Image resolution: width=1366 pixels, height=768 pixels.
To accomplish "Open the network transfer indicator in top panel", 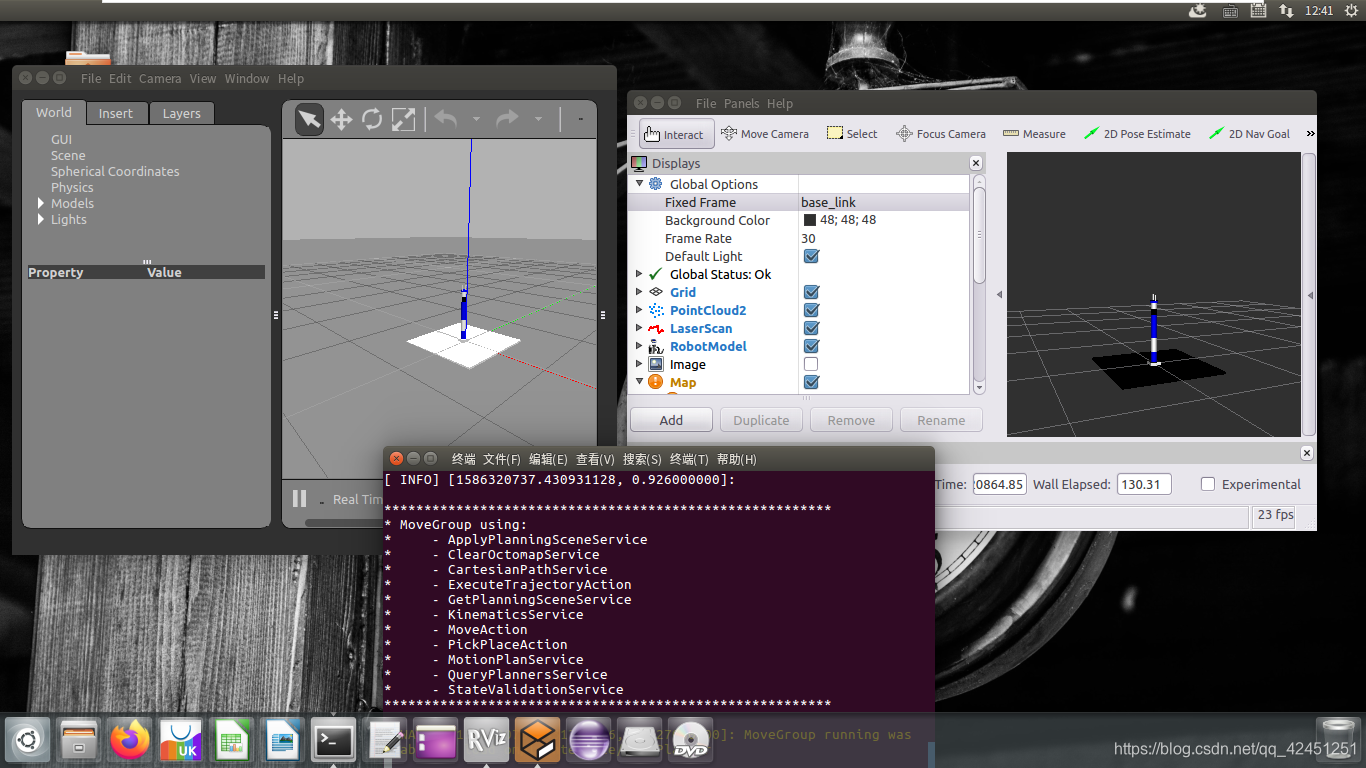I will 1287,10.
